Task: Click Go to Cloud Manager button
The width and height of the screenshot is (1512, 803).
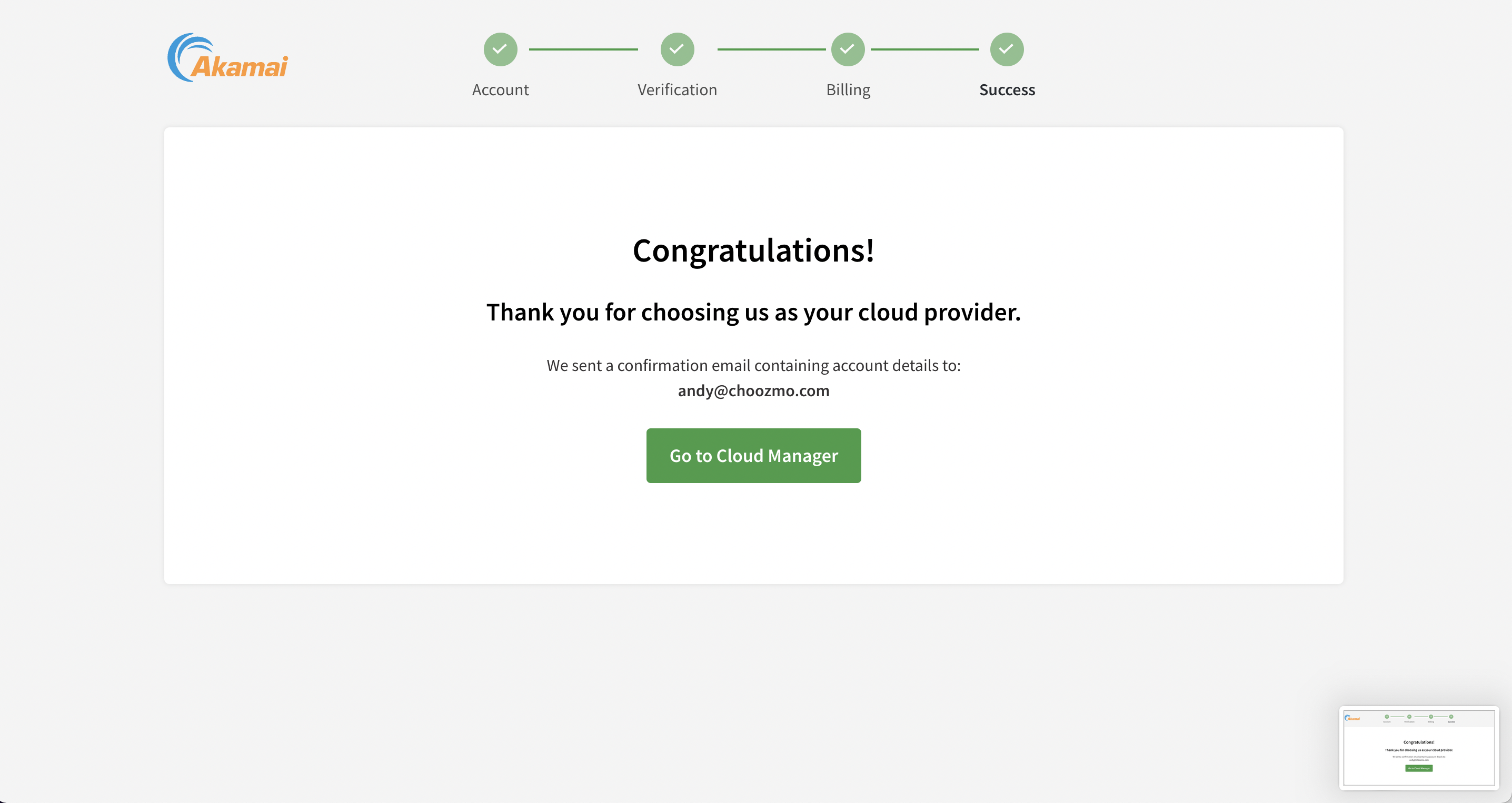Action: [753, 455]
